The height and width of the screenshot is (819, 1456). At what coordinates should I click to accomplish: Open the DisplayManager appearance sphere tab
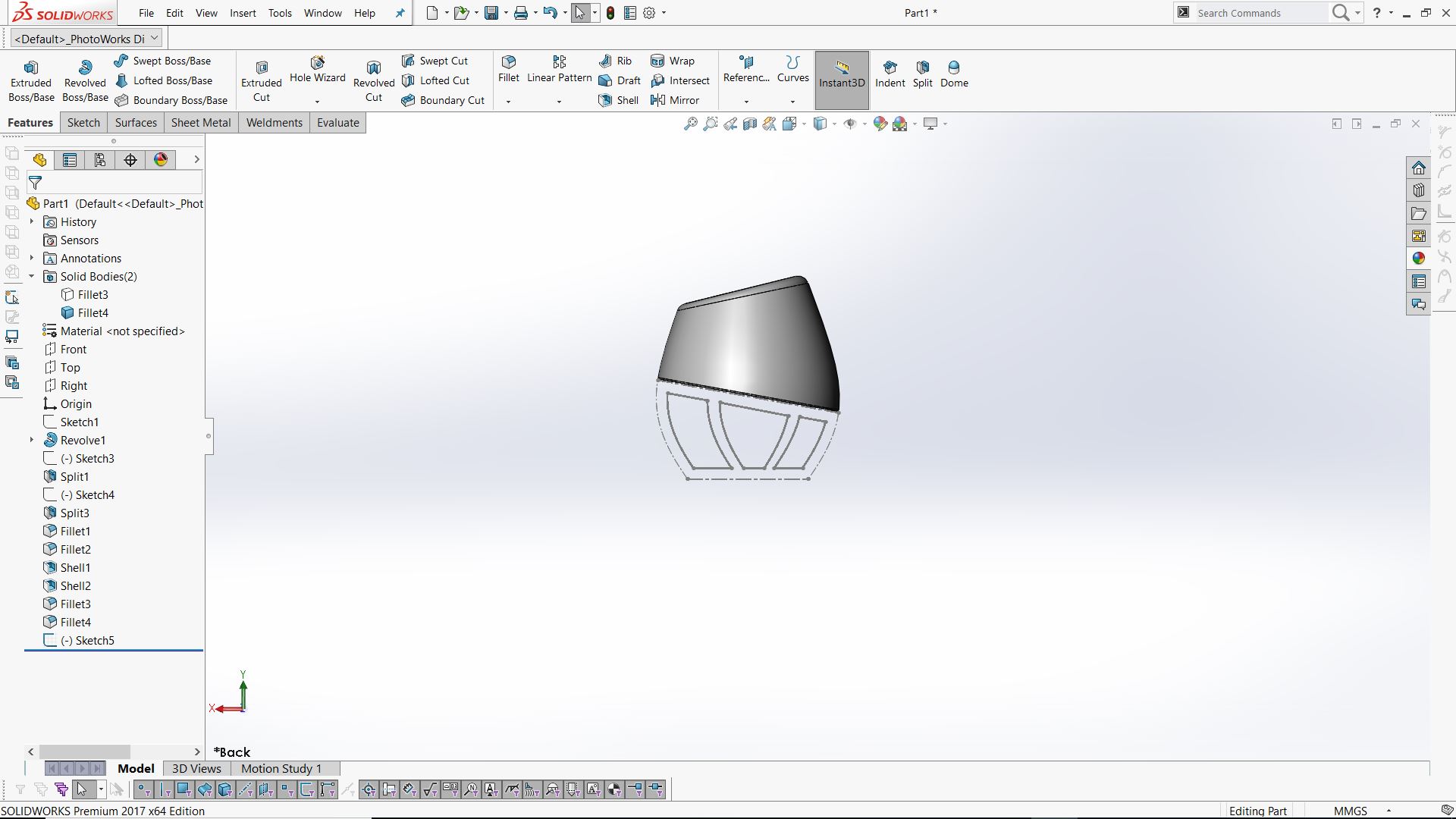click(161, 160)
